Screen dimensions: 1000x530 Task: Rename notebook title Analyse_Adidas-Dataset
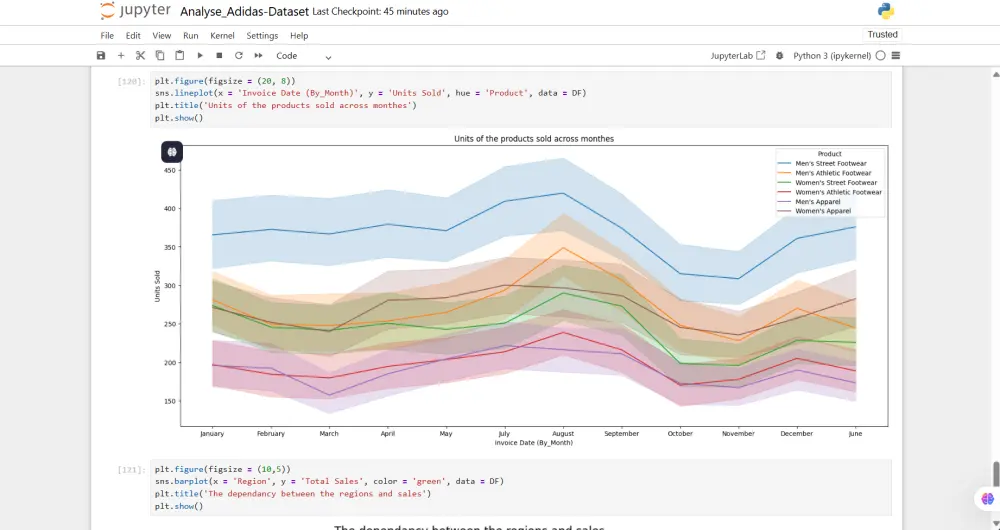244,12
